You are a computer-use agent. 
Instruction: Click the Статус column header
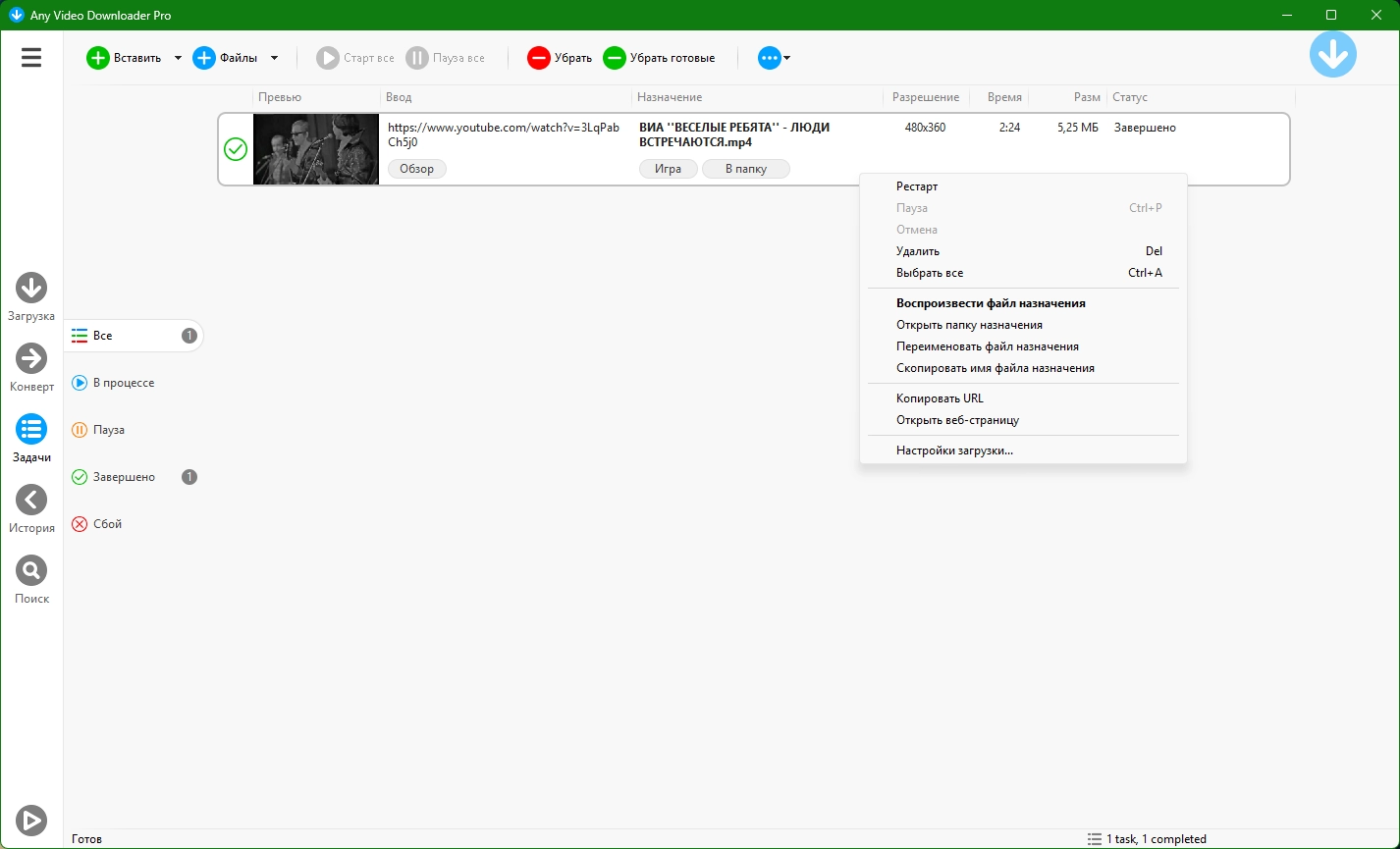coord(1201,97)
